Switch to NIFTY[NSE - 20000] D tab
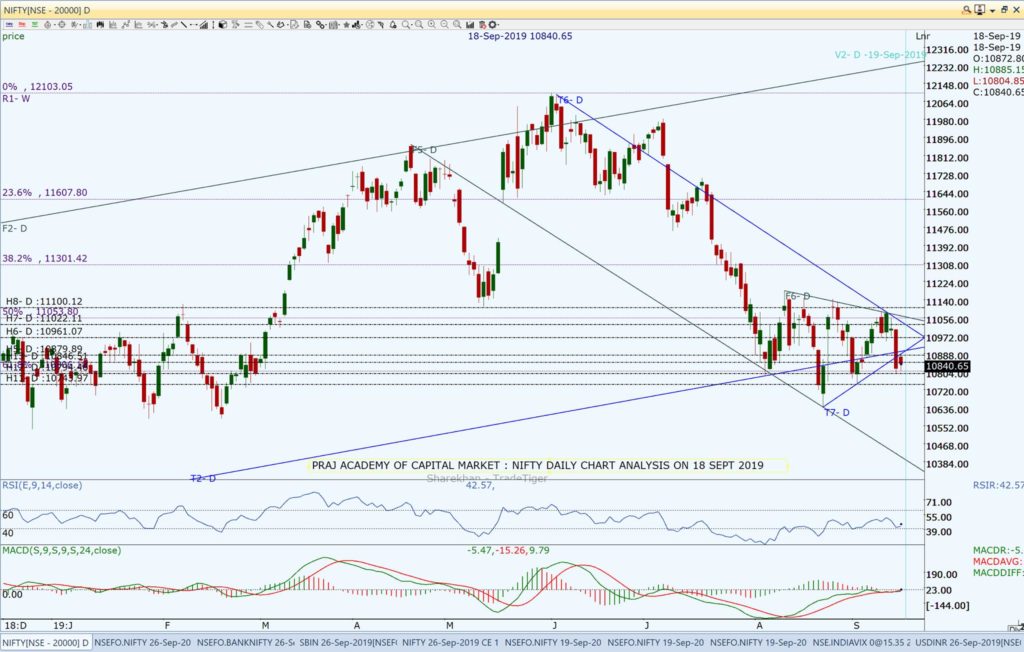The image size is (1024, 652). pos(46,643)
